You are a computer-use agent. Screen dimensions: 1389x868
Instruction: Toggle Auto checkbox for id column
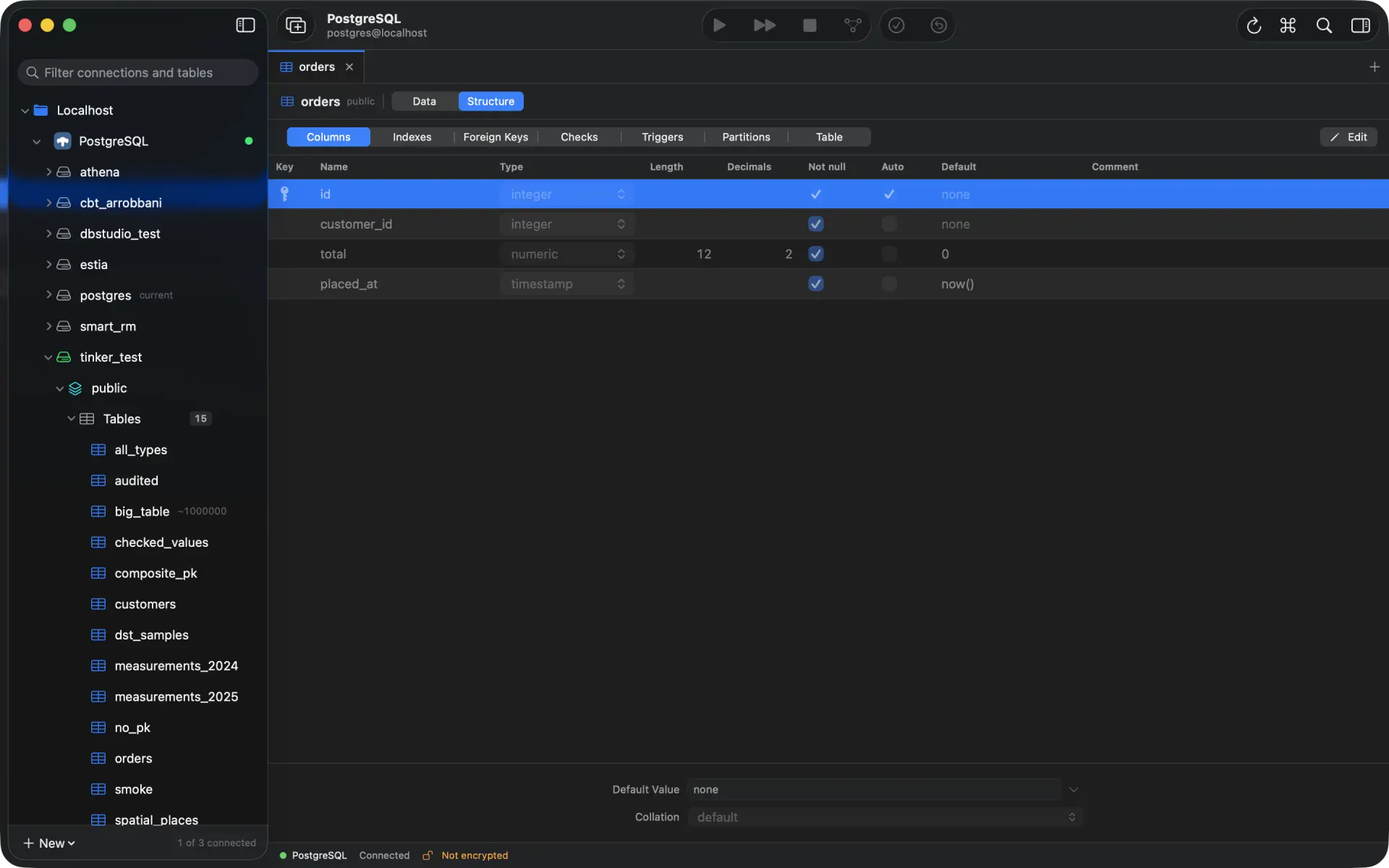[889, 194]
